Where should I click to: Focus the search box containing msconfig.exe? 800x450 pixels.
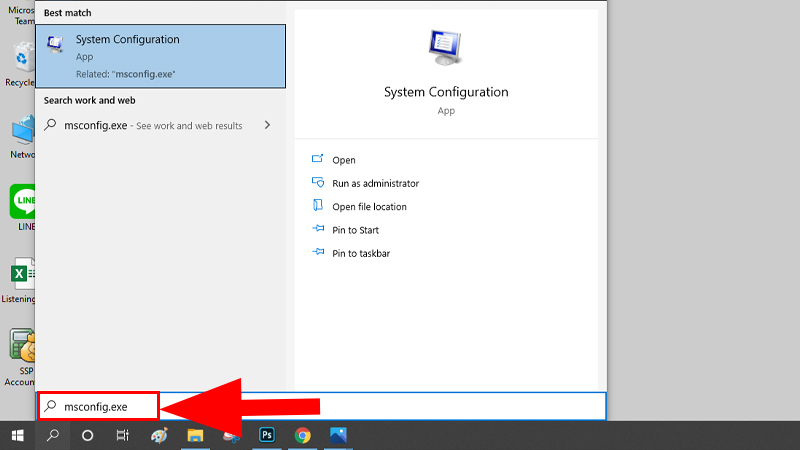pyautogui.click(x=321, y=407)
